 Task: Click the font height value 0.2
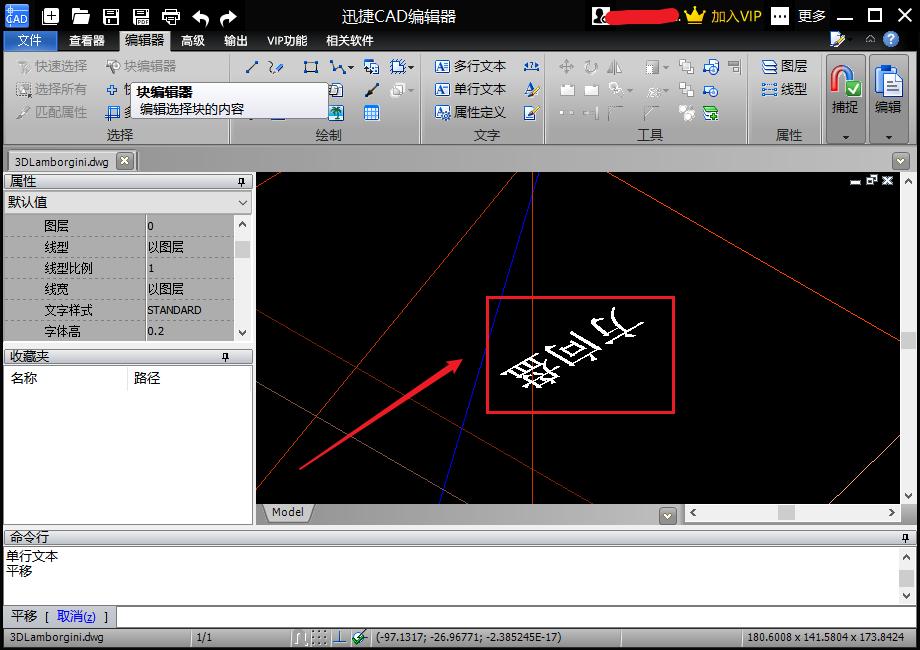pos(155,331)
